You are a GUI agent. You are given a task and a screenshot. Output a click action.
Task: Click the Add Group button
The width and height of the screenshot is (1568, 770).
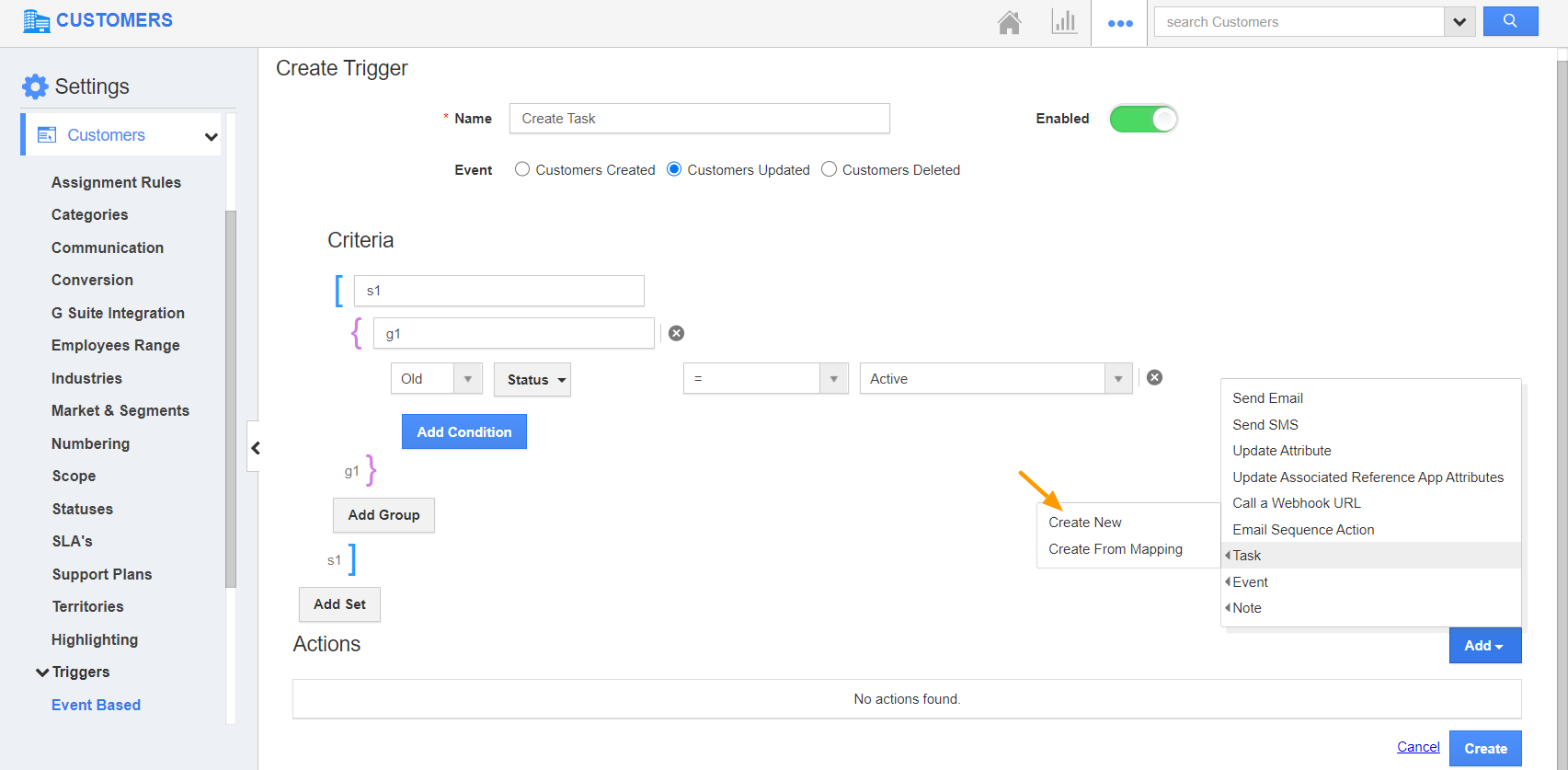(383, 515)
